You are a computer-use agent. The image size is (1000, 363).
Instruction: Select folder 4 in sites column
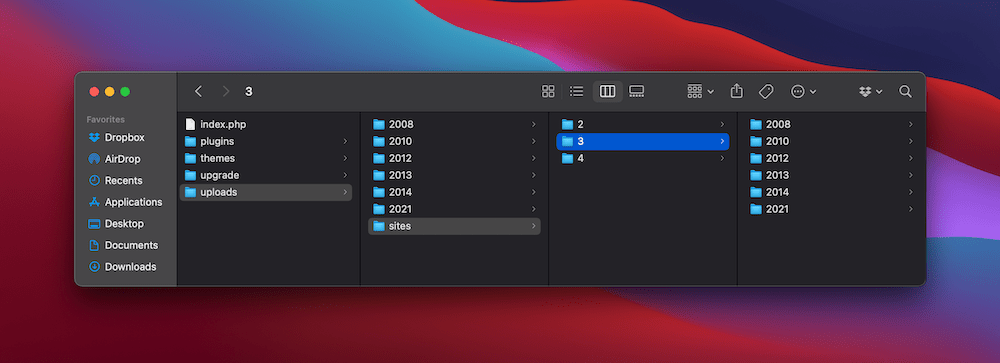coord(643,158)
